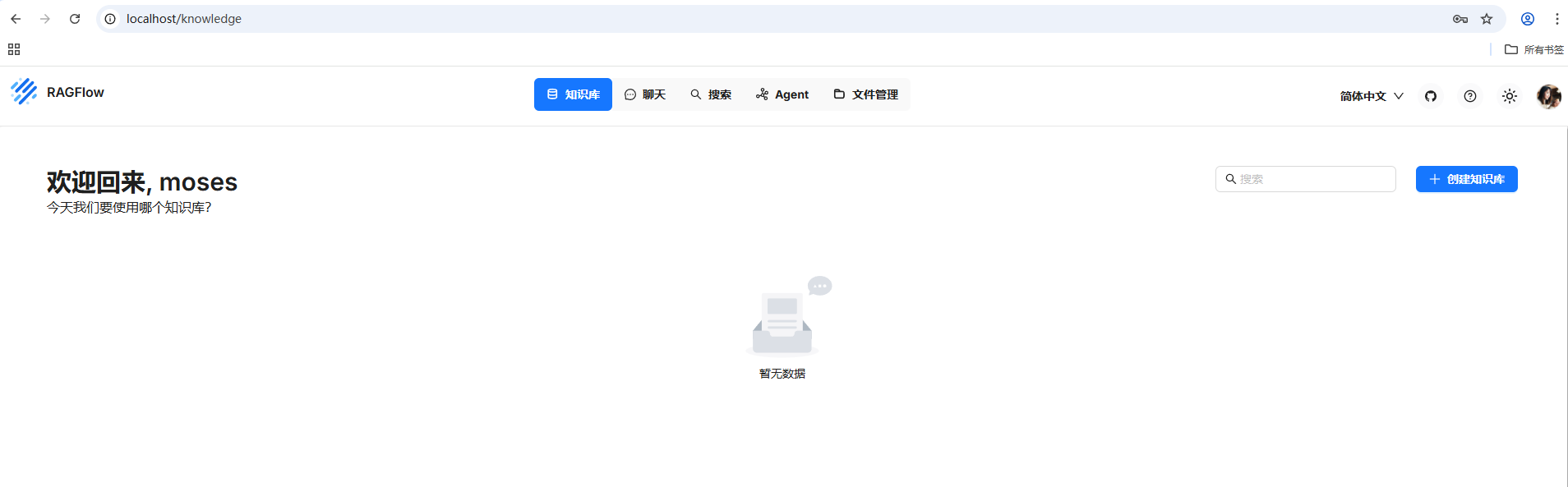Click the RAGFlow brand text
The width and height of the screenshot is (1568, 487).
click(76, 92)
